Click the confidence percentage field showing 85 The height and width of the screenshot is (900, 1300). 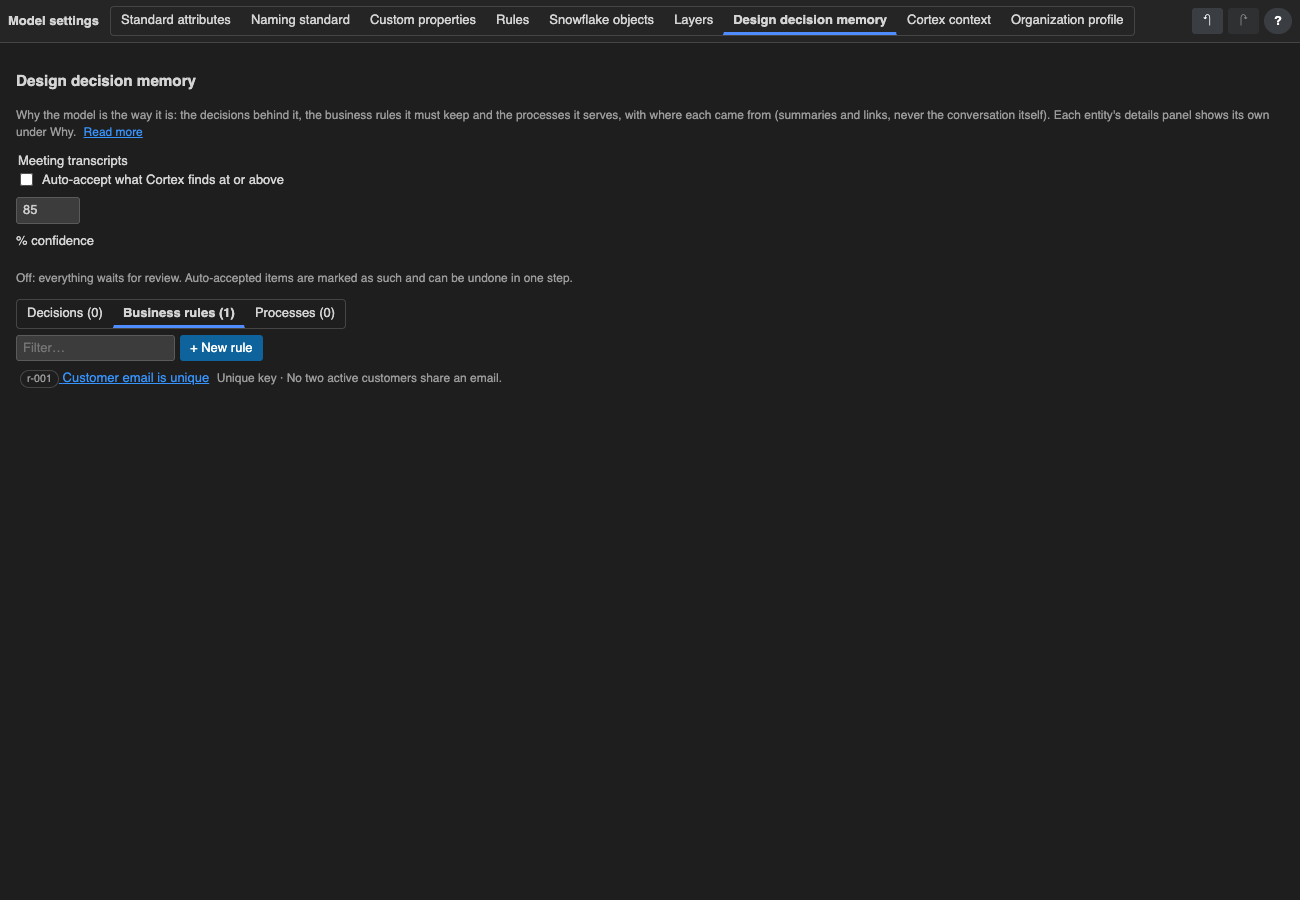48,210
